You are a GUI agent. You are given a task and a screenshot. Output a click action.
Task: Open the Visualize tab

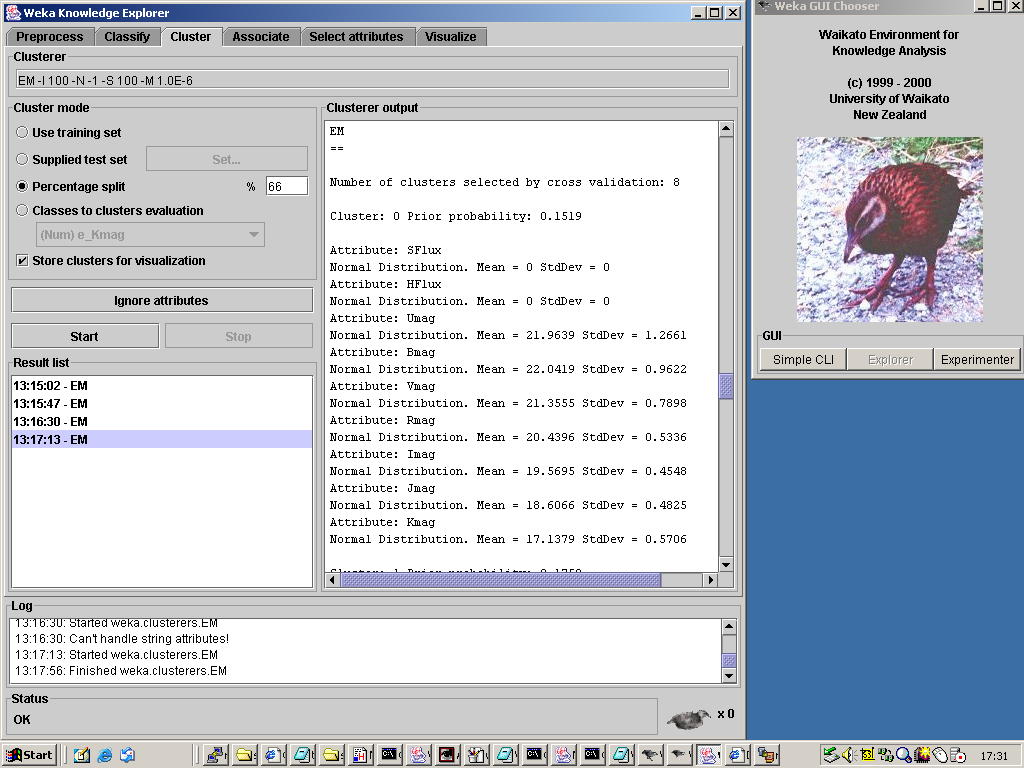click(x=450, y=37)
